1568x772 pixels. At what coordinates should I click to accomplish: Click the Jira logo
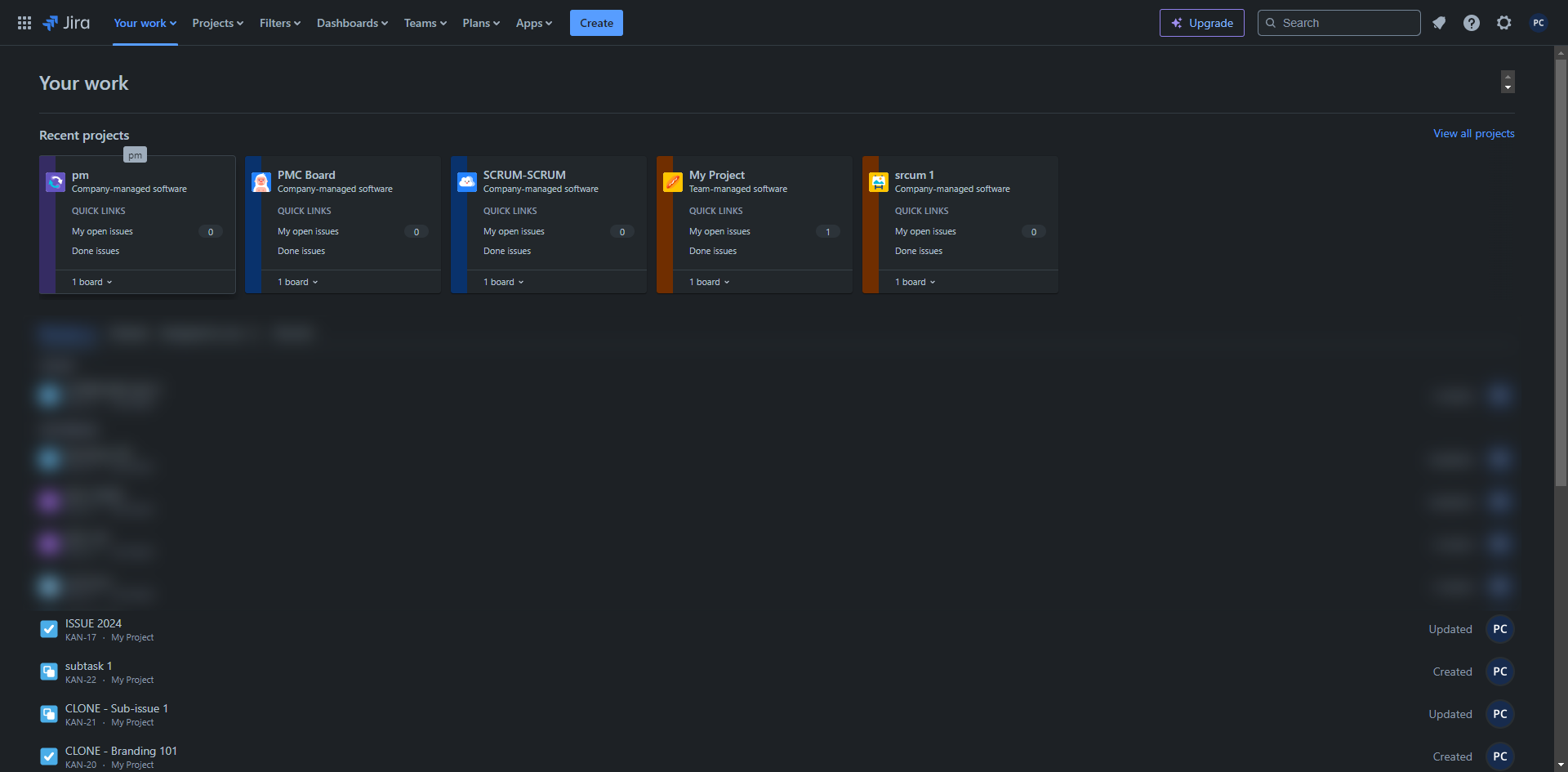pos(66,23)
